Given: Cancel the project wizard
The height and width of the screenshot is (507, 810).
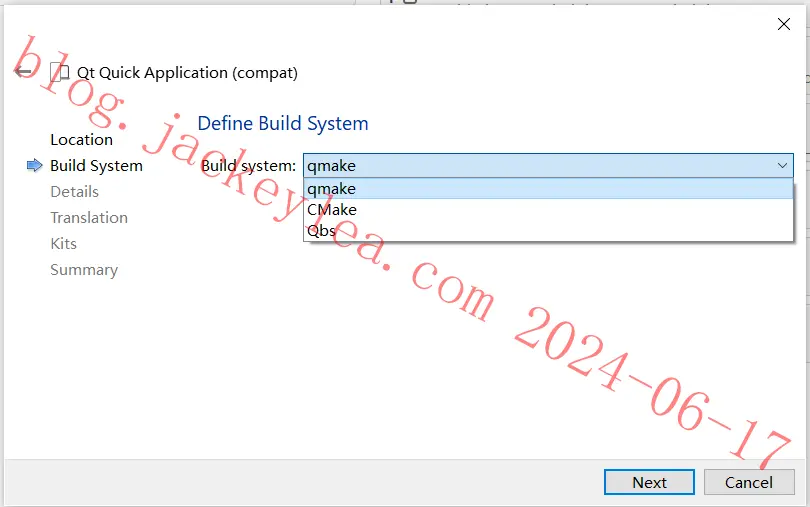Looking at the screenshot, I should (x=749, y=482).
